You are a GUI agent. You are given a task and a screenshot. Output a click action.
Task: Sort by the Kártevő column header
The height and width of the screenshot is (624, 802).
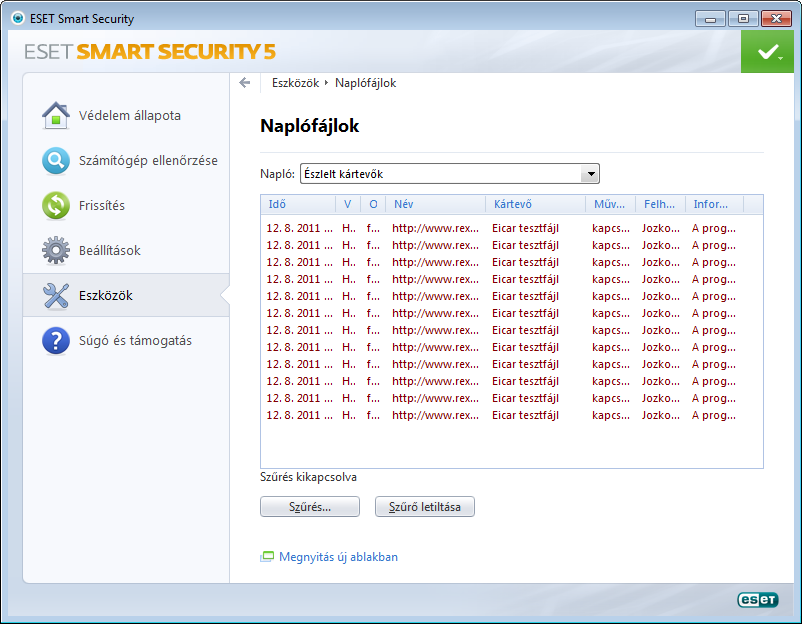[535, 204]
